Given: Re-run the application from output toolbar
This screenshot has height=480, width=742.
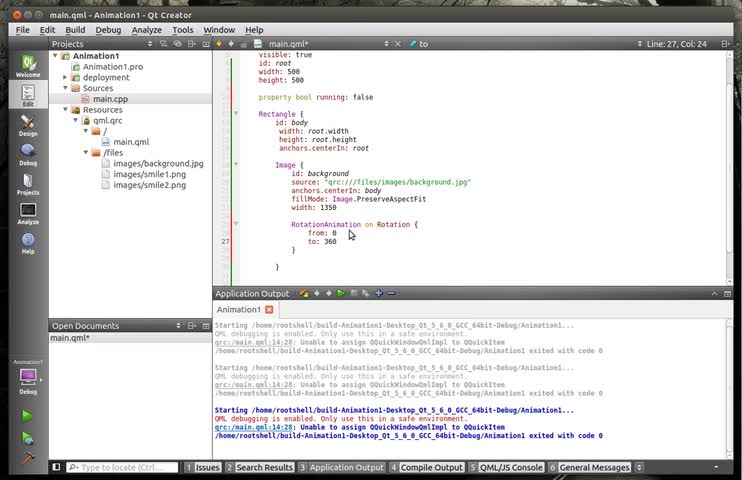Looking at the screenshot, I should (x=341, y=293).
